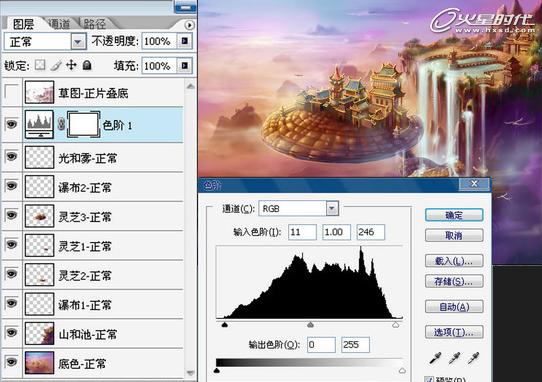Screen dimensions: 542x382
Task: Click the output levels field showing 0
Action: 321,345
